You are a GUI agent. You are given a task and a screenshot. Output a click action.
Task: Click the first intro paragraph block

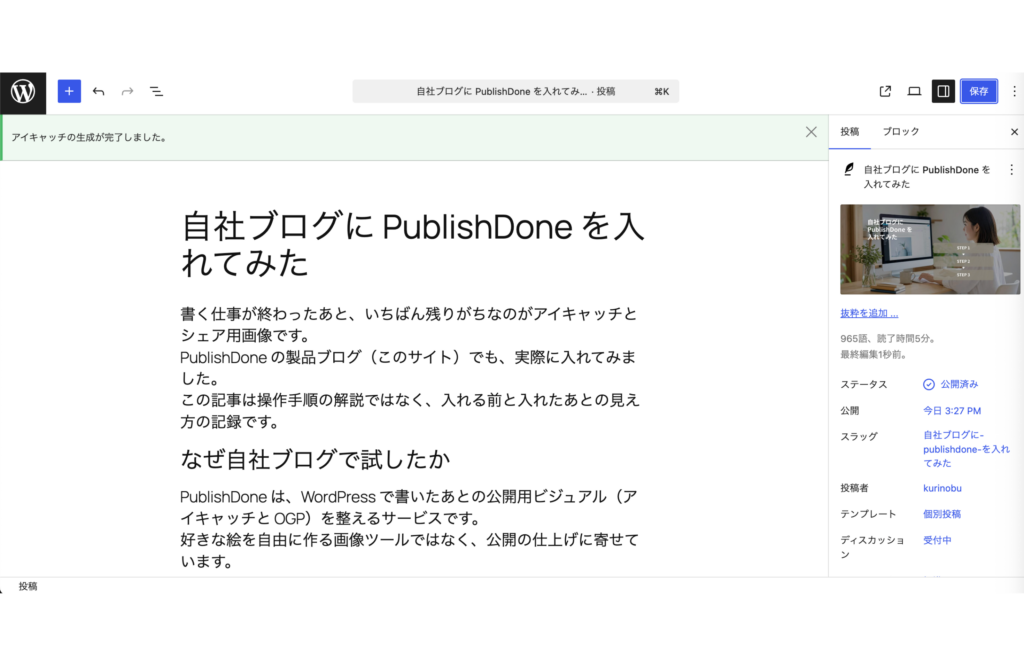410,368
